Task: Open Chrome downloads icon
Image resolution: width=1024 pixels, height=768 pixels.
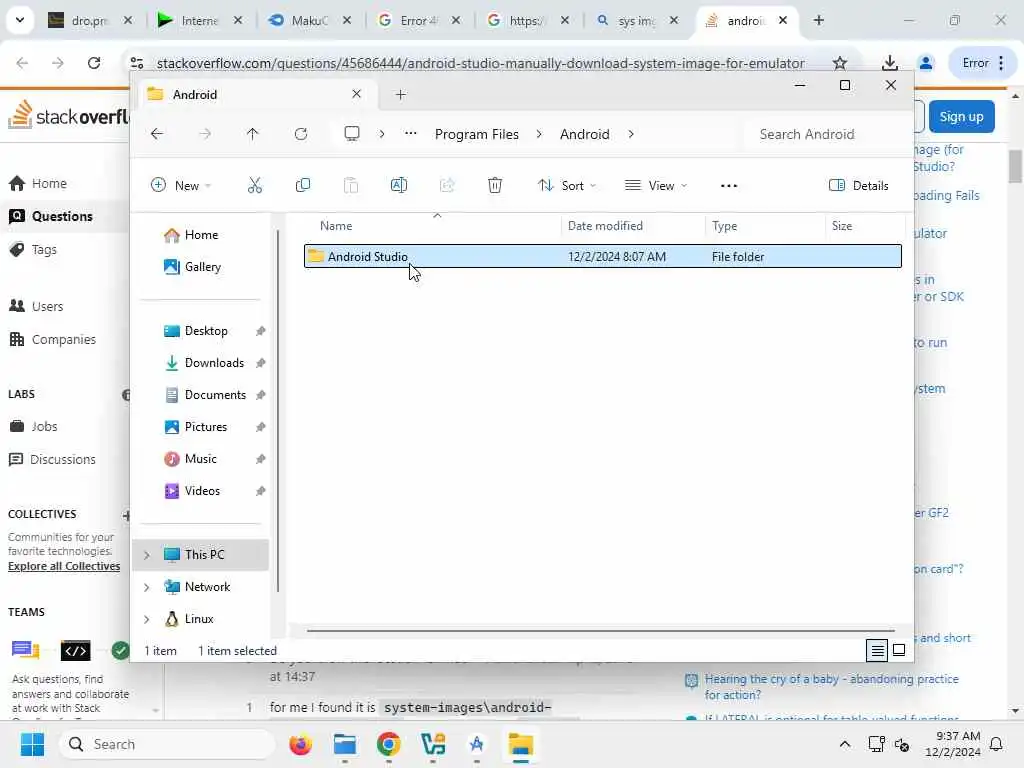Action: point(889,63)
